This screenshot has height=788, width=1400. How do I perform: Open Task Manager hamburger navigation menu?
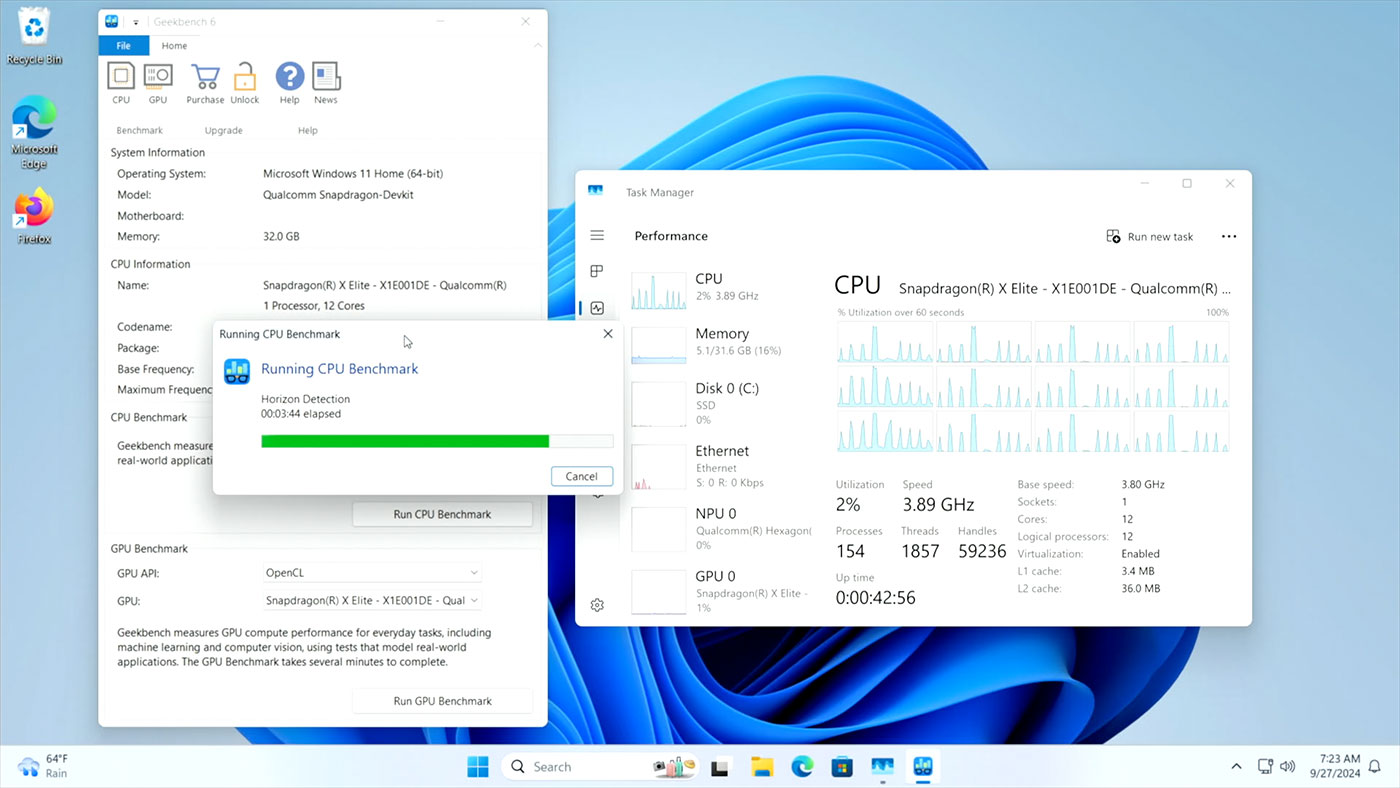597,236
